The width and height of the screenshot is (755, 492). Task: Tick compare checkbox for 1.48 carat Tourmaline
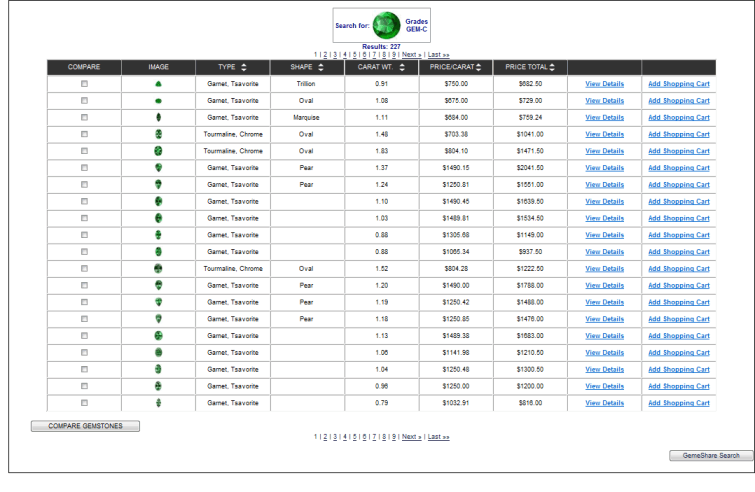tap(84, 134)
